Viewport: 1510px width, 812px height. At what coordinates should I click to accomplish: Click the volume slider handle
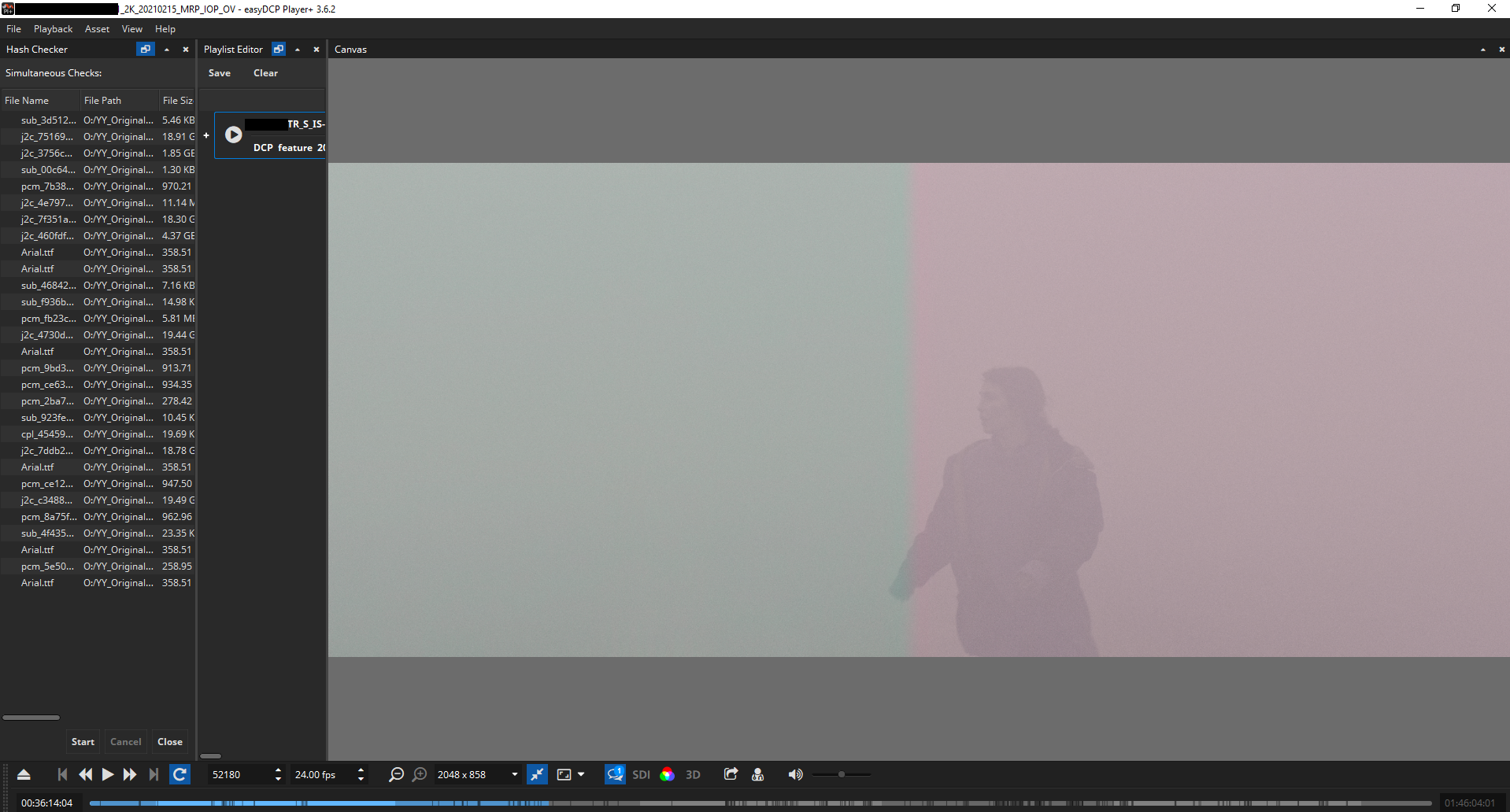(x=842, y=775)
